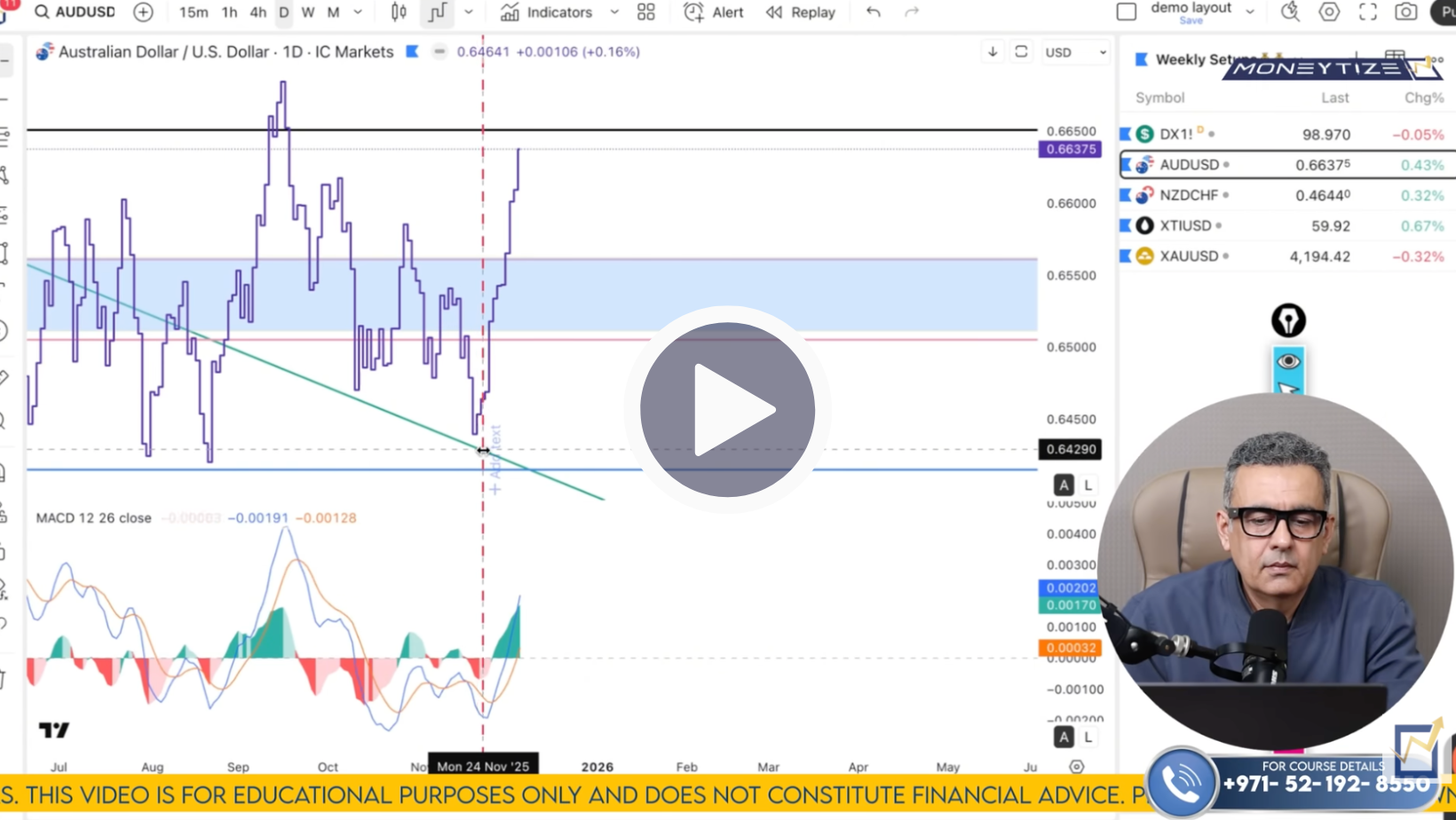Check the checkbox beside demo layout
The height and width of the screenshot is (820, 1456).
[x=1126, y=9]
